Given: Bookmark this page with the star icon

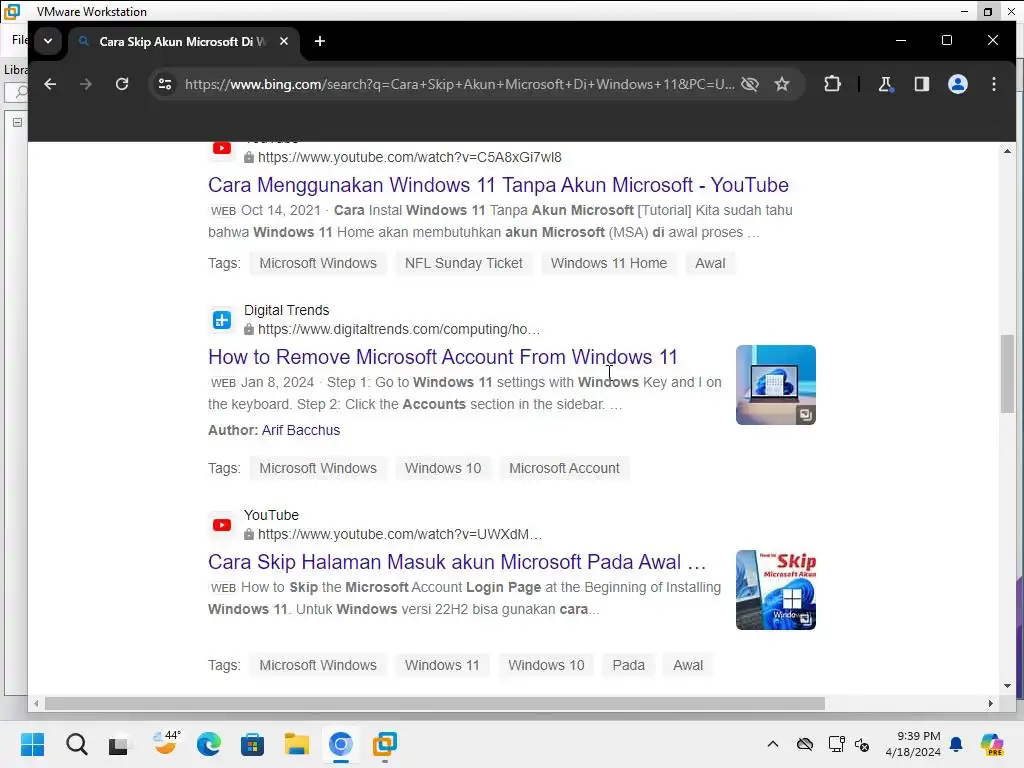Looking at the screenshot, I should [782, 84].
